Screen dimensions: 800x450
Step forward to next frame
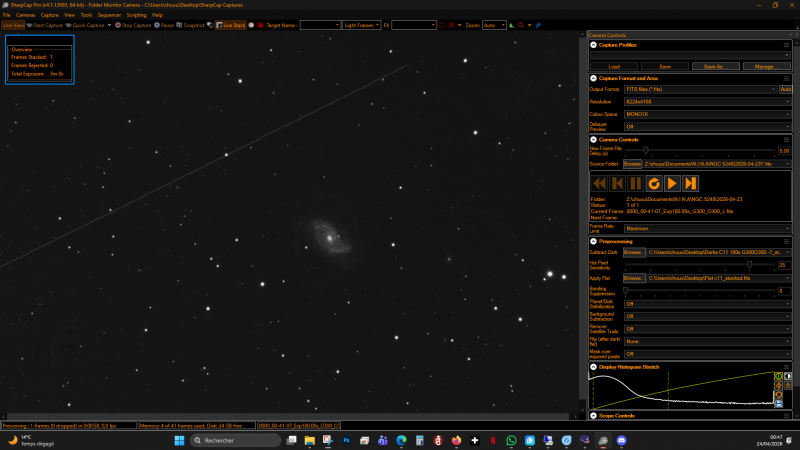(x=690, y=183)
